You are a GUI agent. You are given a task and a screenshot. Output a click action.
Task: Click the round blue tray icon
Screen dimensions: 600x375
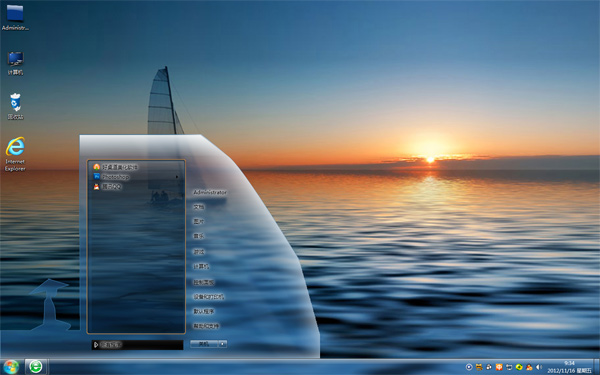469,367
